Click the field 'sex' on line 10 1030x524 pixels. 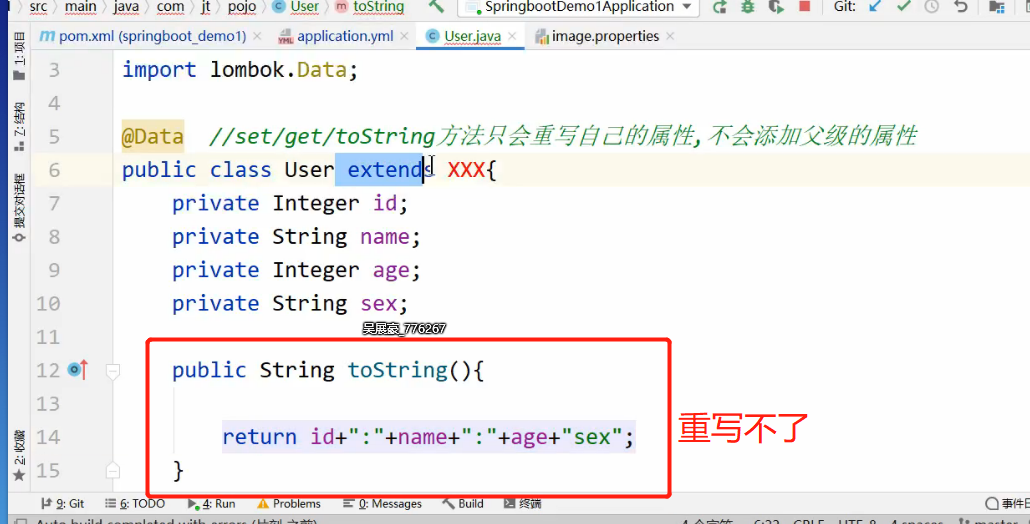(x=378, y=303)
